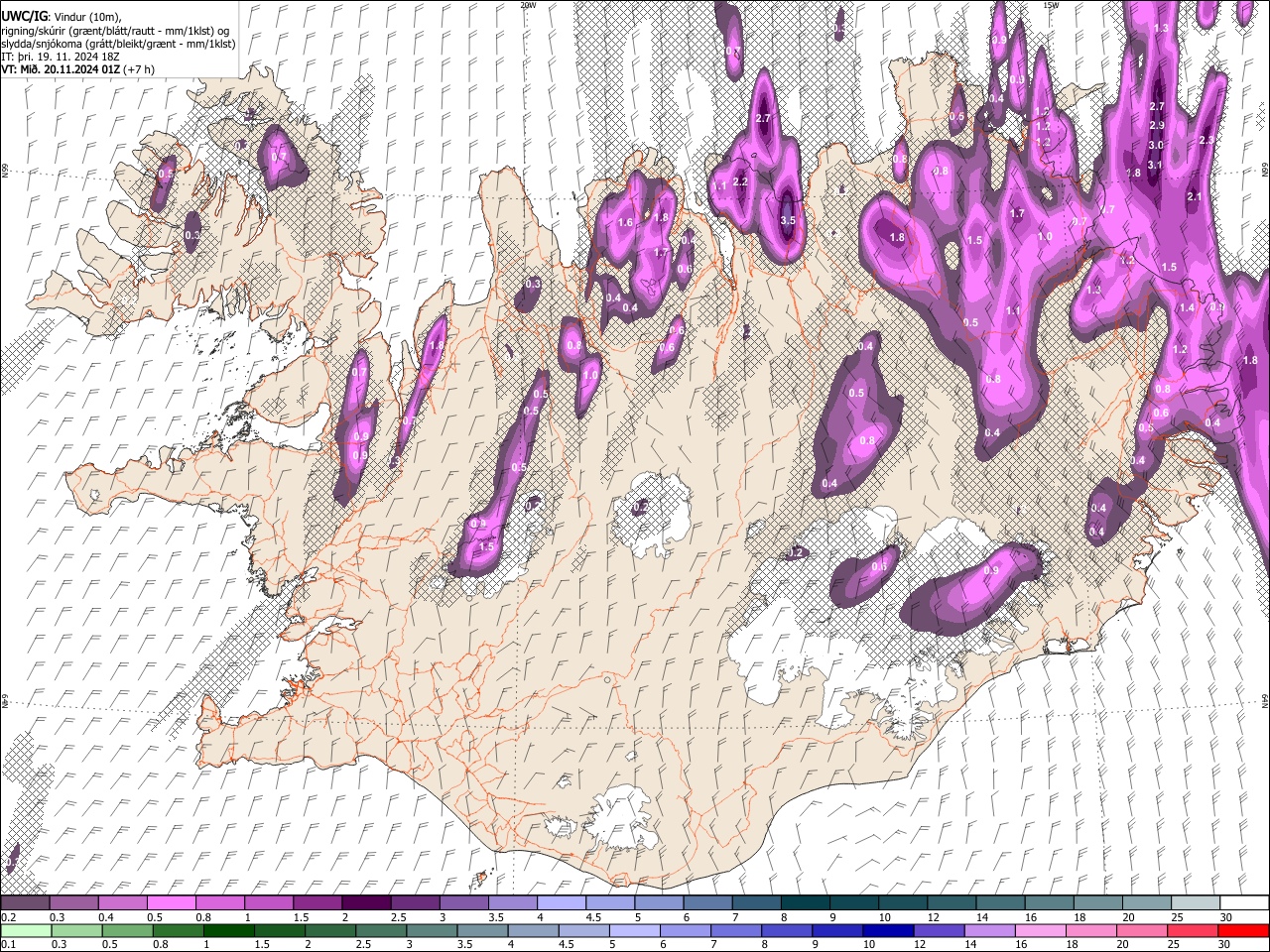Click the snow legend swatch between 4 and 4.5

click(560, 903)
